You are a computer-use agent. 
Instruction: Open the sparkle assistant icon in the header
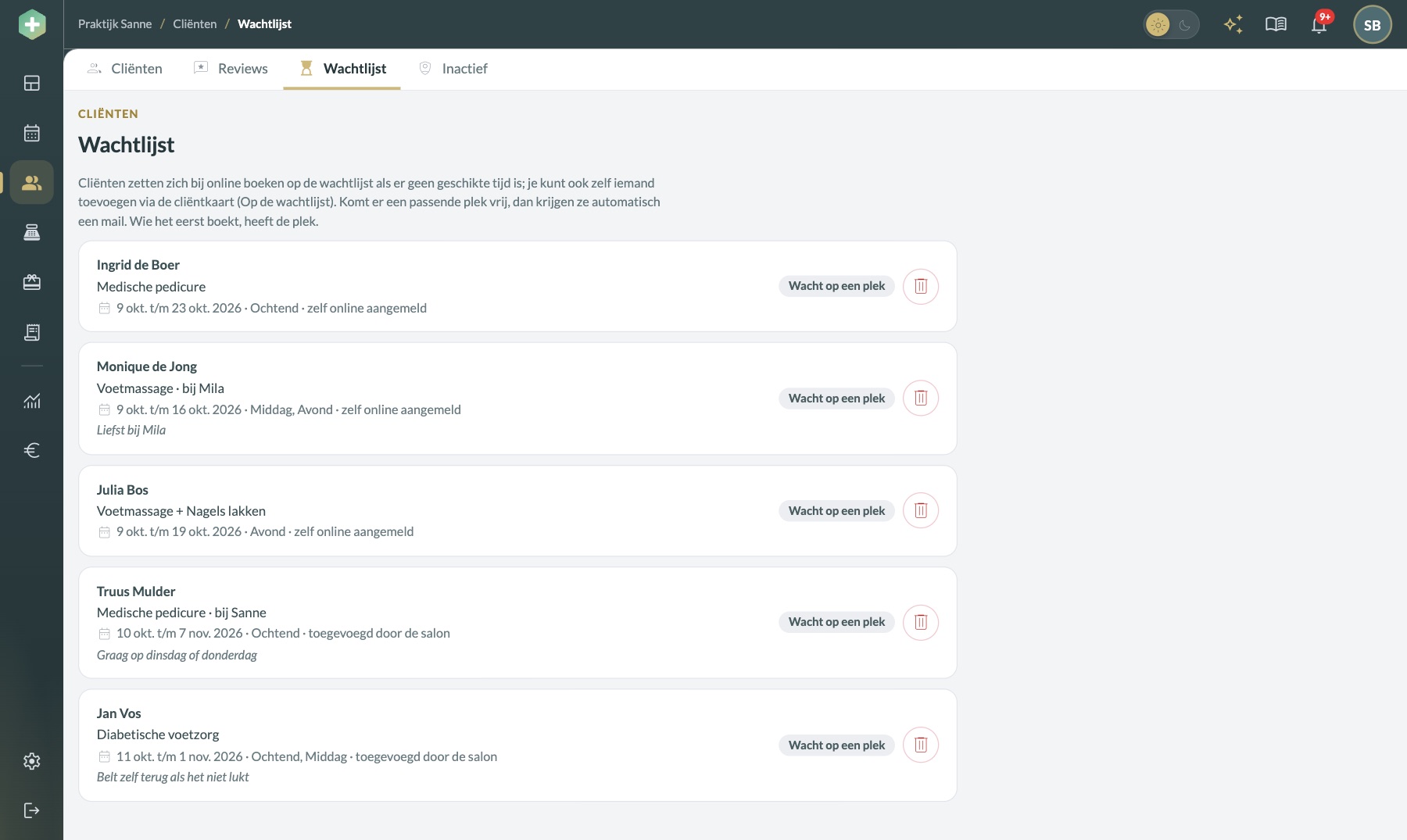pos(1233,24)
